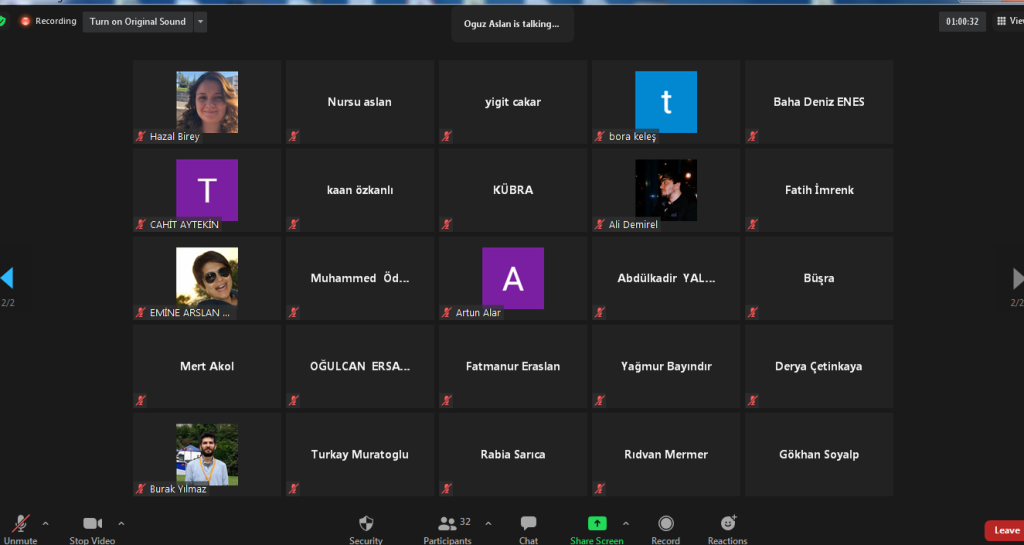The width and height of the screenshot is (1024, 545).
Task: Open the Security shield icon
Action: pos(366,523)
